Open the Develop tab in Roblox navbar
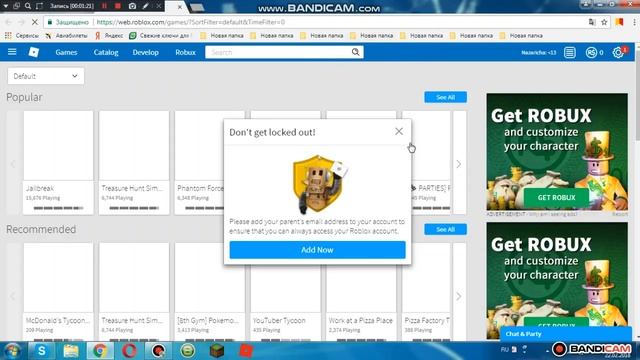Screen dimensions: 640x360 (x=145, y=52)
